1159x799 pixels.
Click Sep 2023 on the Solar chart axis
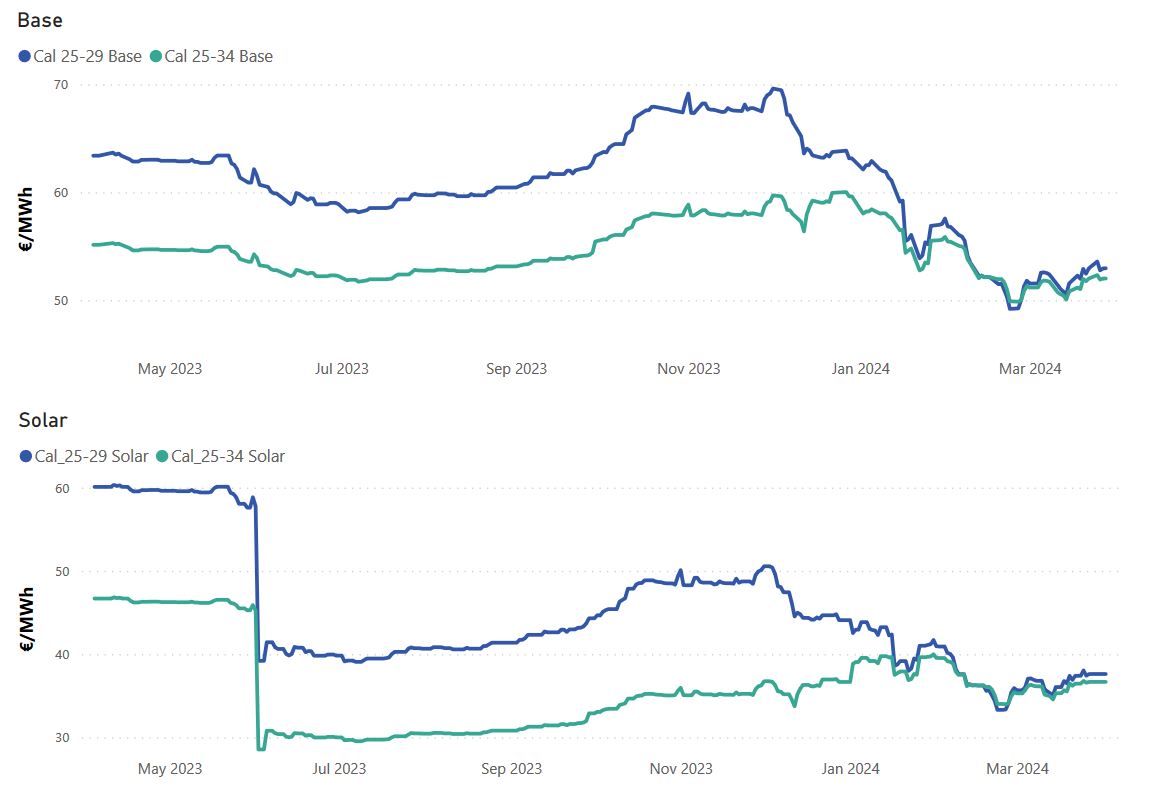point(511,769)
